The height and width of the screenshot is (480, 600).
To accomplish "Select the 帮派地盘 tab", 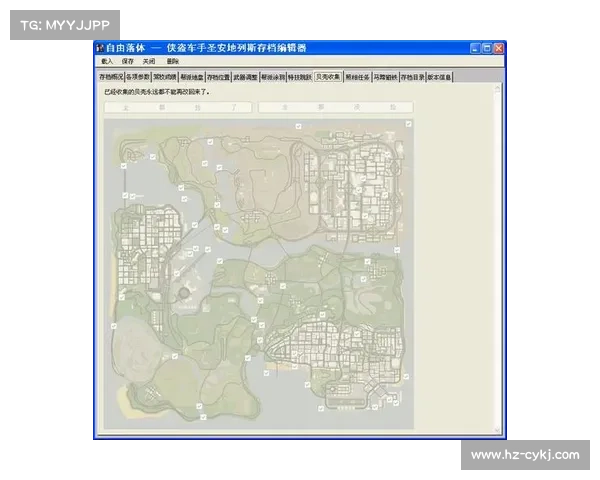I will coord(192,76).
